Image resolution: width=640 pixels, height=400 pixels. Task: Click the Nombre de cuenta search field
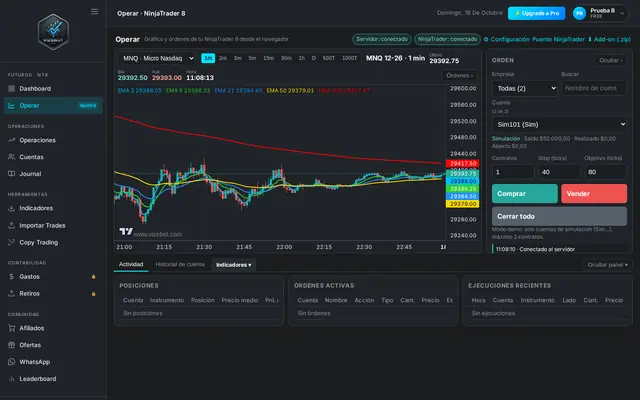pos(594,88)
